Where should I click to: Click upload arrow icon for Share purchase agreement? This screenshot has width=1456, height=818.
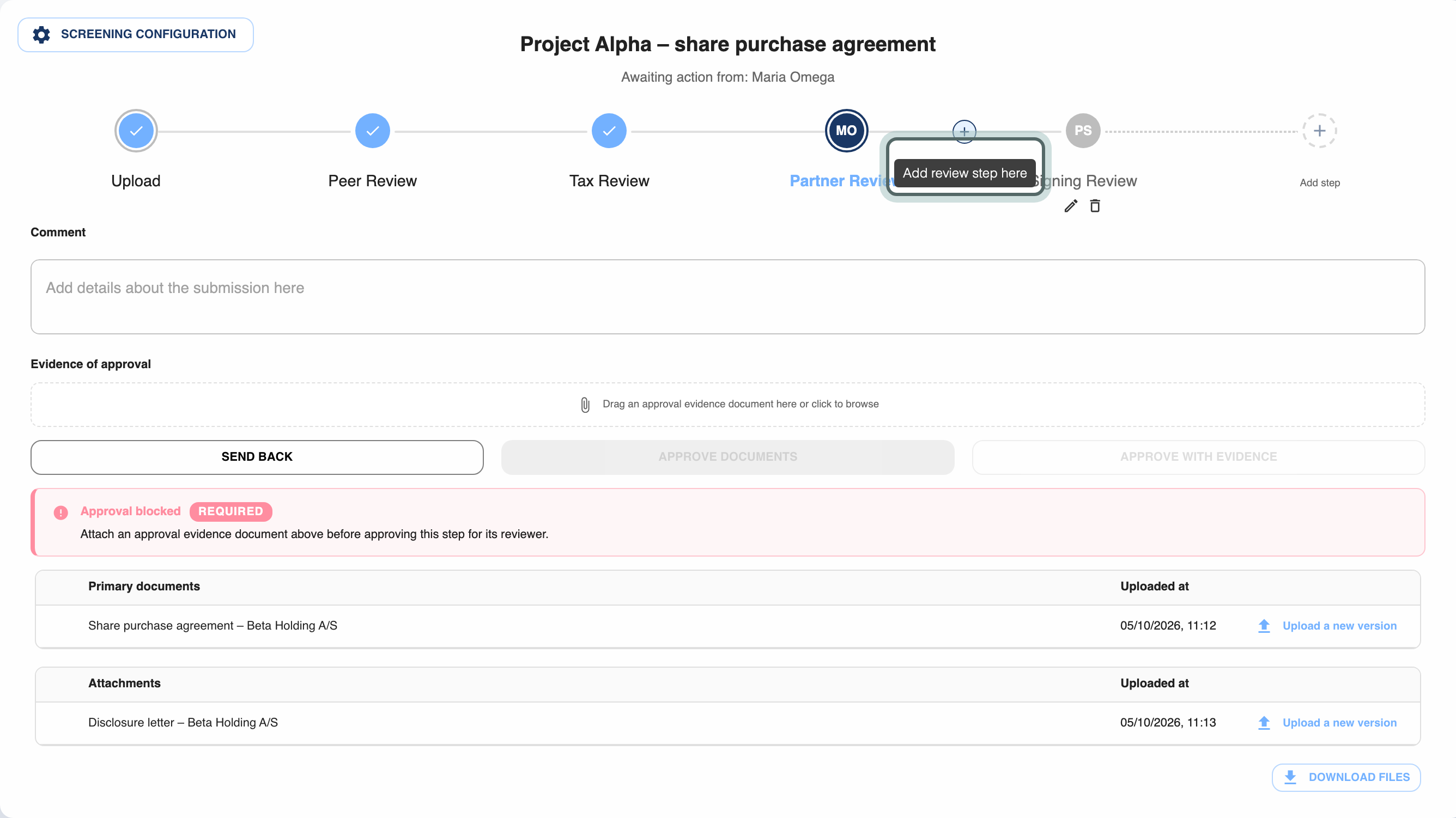click(x=1264, y=626)
